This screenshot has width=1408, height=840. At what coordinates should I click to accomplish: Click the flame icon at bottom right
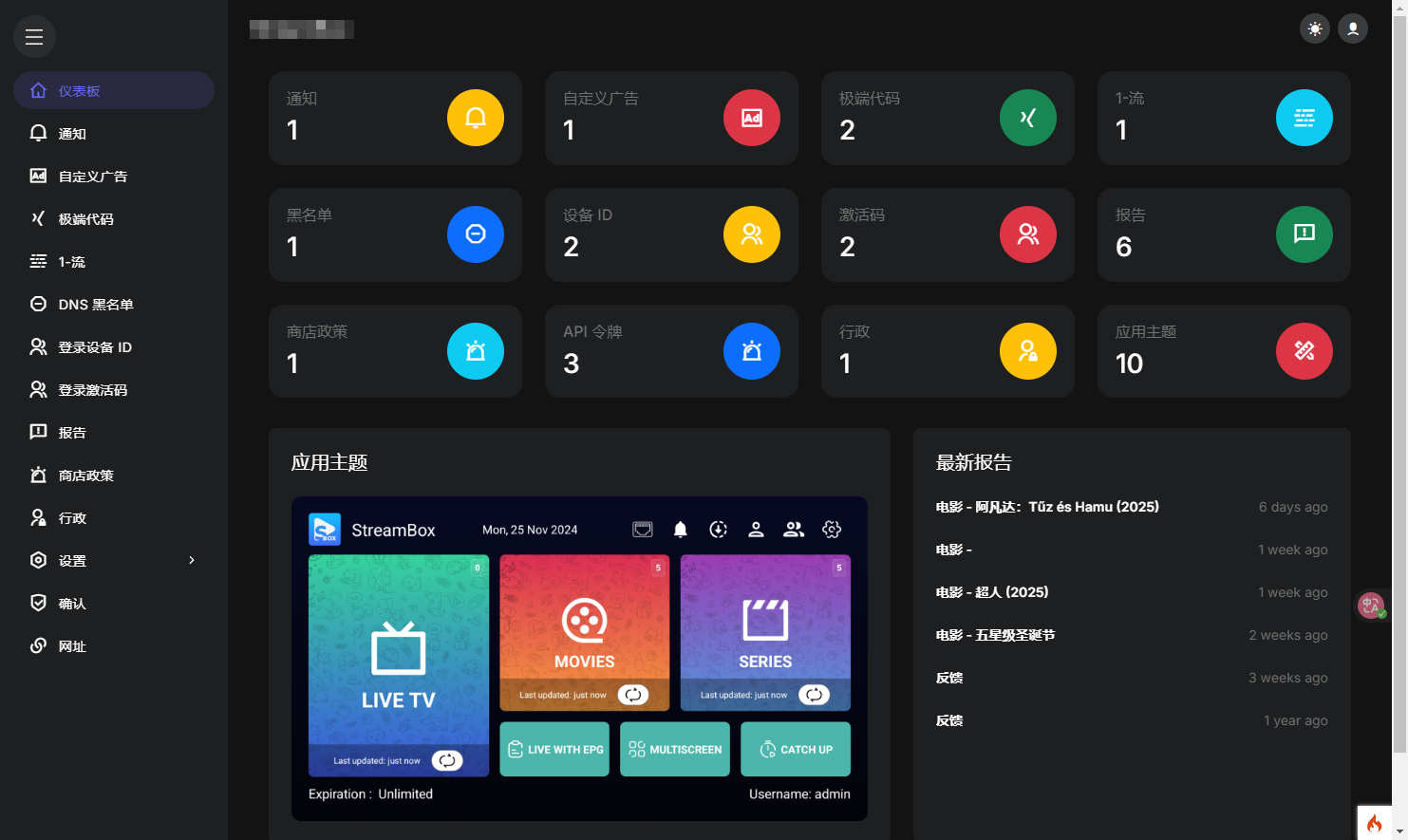1374,823
